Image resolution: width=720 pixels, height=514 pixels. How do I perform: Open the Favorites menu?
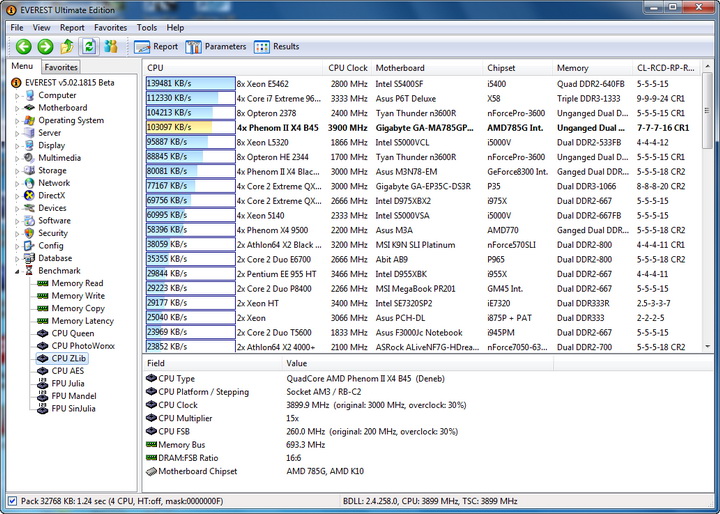(110, 28)
